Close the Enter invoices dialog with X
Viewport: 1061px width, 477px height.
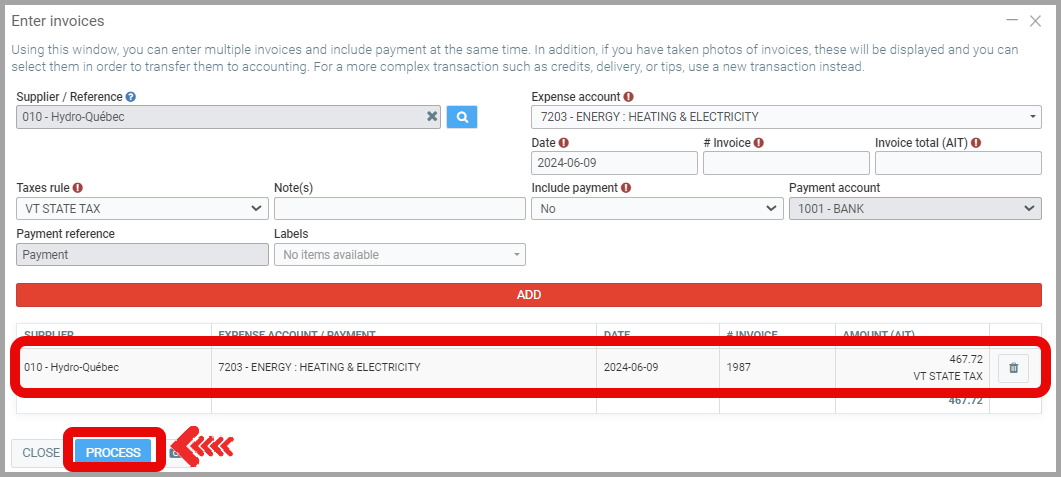pyautogui.click(x=1037, y=20)
